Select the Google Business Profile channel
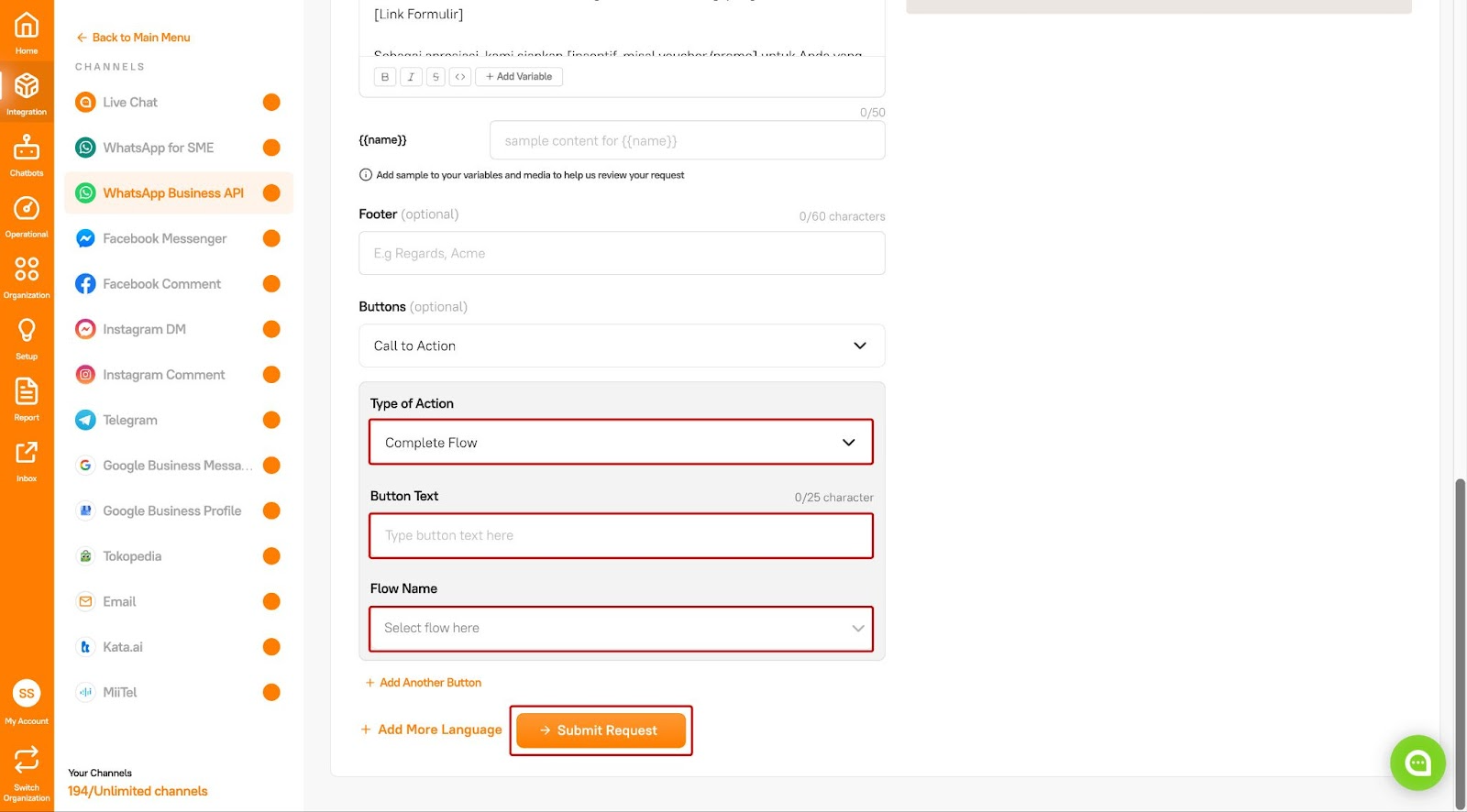This screenshot has height=812, width=1467. [x=179, y=510]
